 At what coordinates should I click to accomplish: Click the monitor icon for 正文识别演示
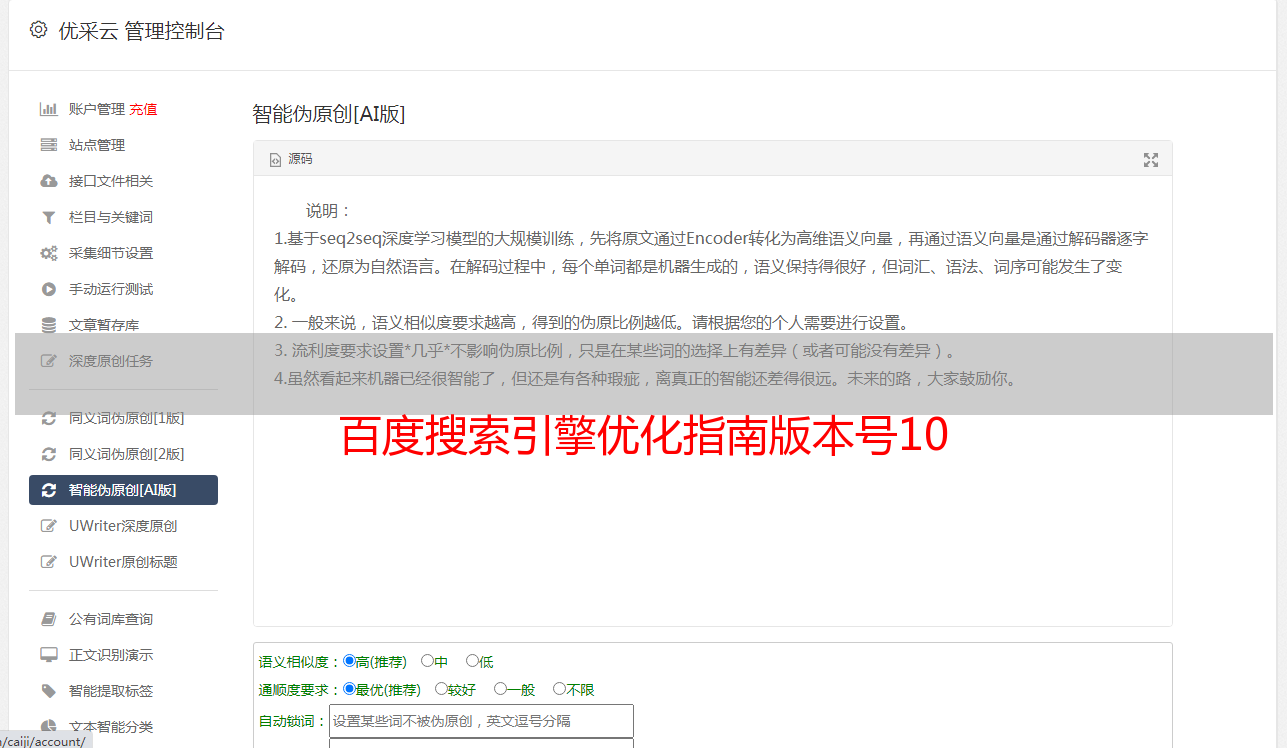tap(48, 655)
